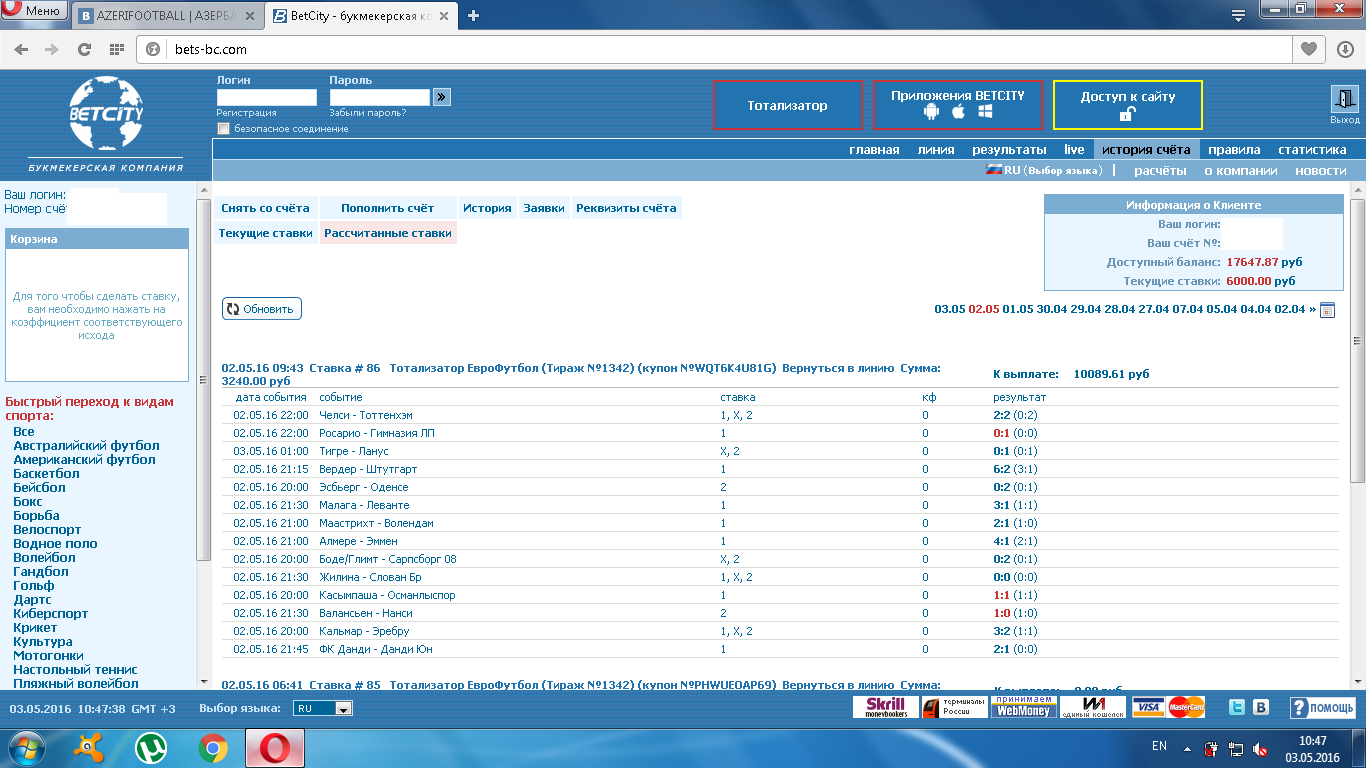
Task: Open Avast from the taskbar
Action: click(x=91, y=747)
